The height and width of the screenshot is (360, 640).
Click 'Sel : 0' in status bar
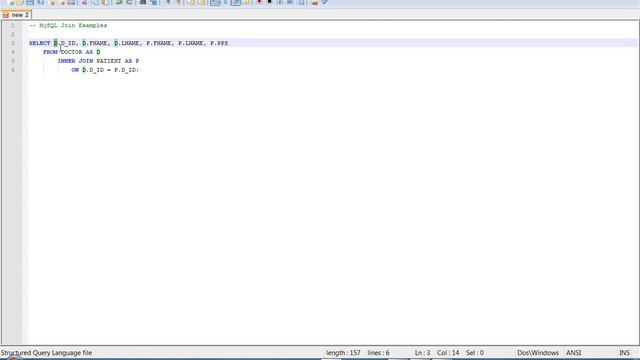[x=475, y=353]
